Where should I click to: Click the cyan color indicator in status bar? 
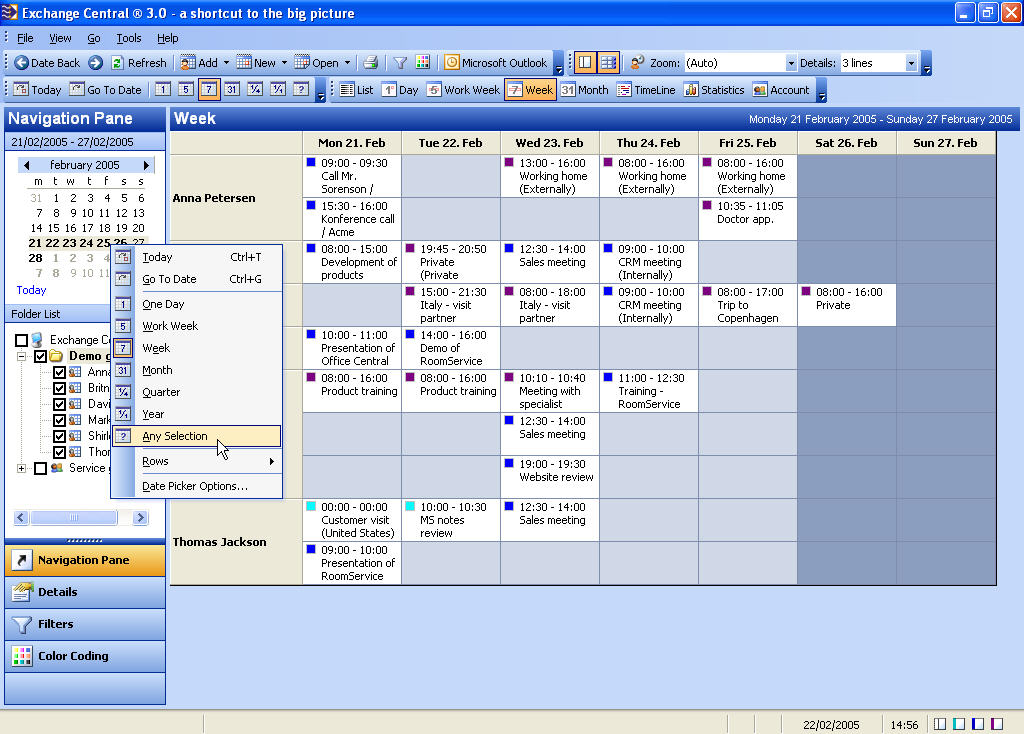tap(959, 724)
